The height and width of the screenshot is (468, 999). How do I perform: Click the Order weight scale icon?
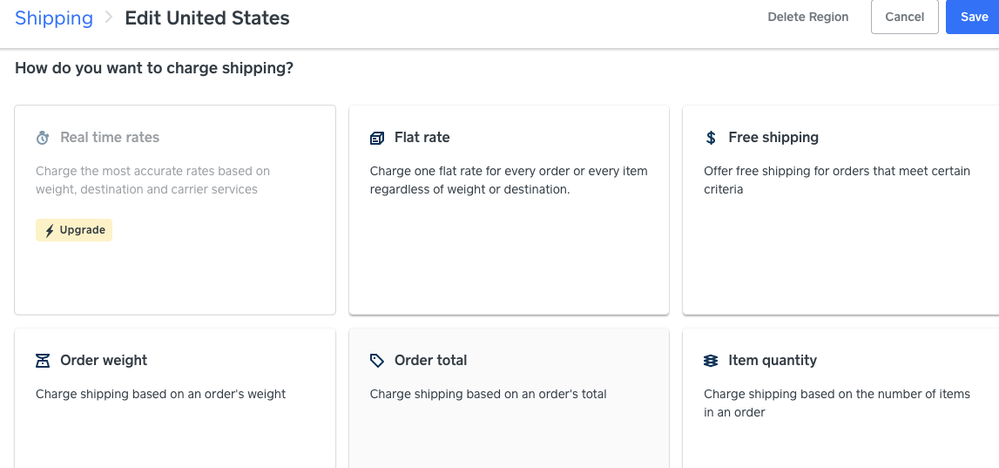point(43,361)
